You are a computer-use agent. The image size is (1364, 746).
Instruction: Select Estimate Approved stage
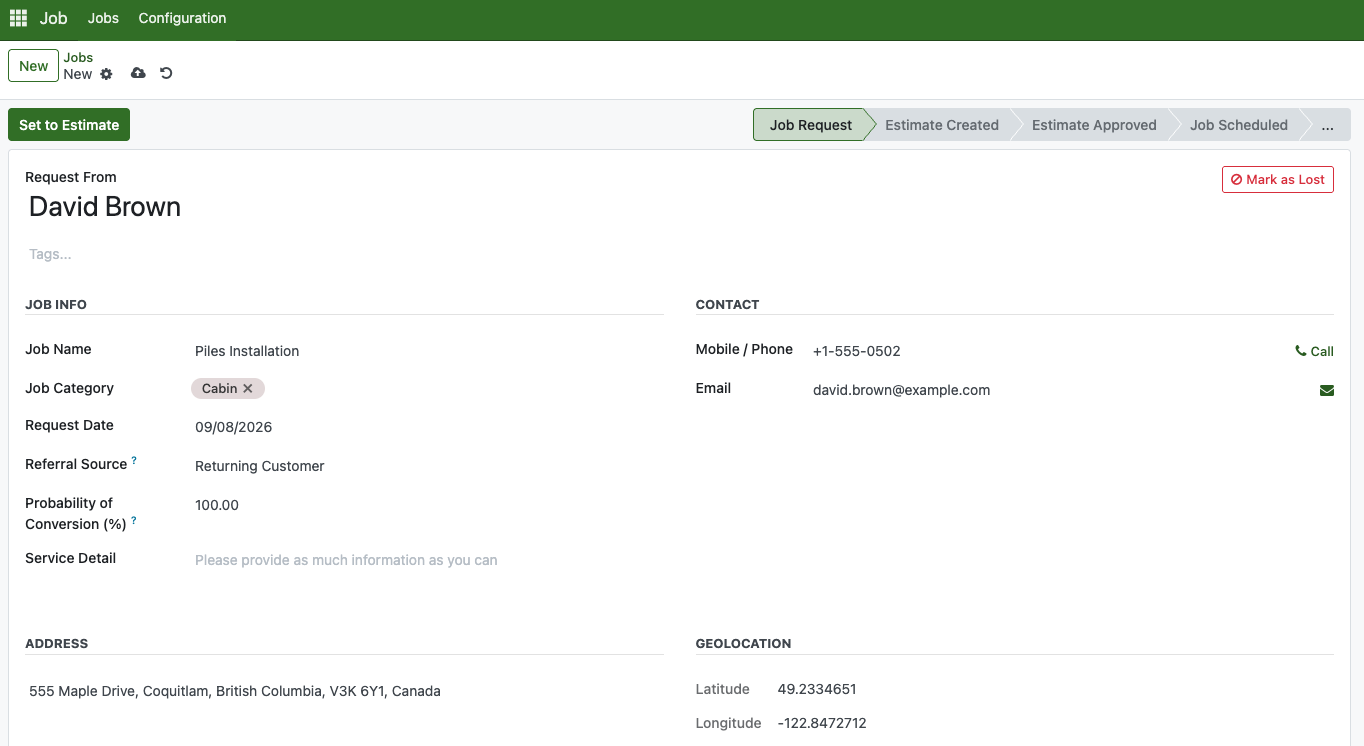tap(1094, 125)
